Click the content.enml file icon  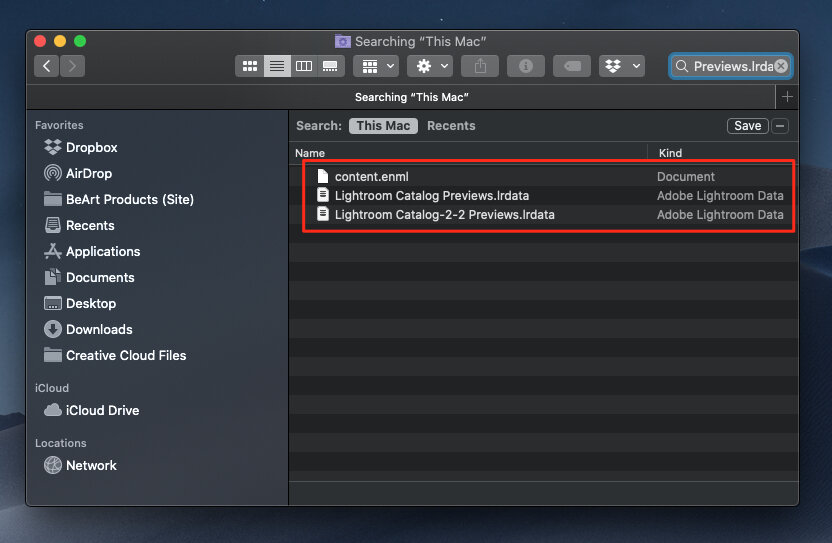click(x=323, y=176)
